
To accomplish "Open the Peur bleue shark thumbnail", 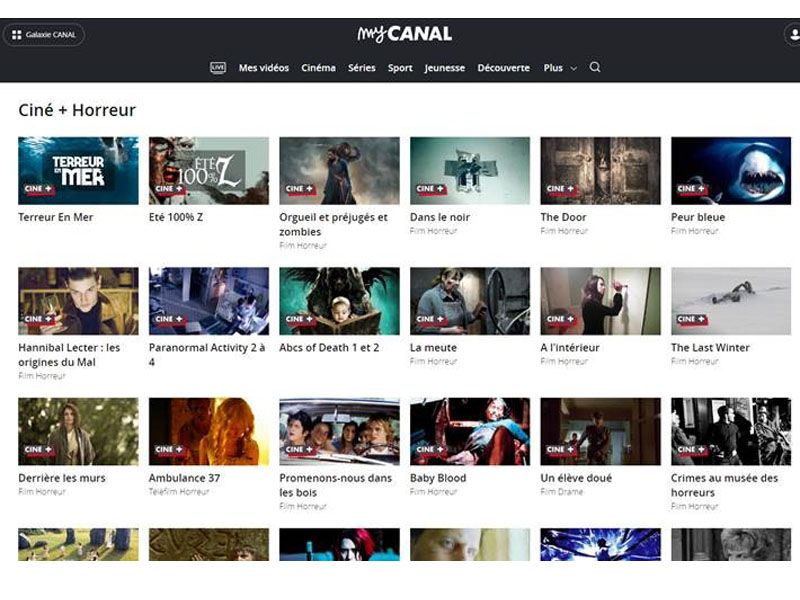I will [731, 170].
